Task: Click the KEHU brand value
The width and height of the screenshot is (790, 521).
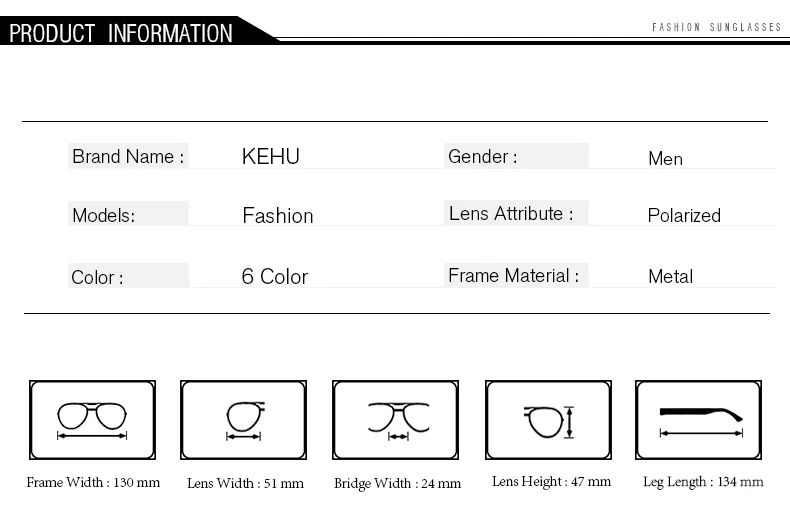Action: coord(271,156)
